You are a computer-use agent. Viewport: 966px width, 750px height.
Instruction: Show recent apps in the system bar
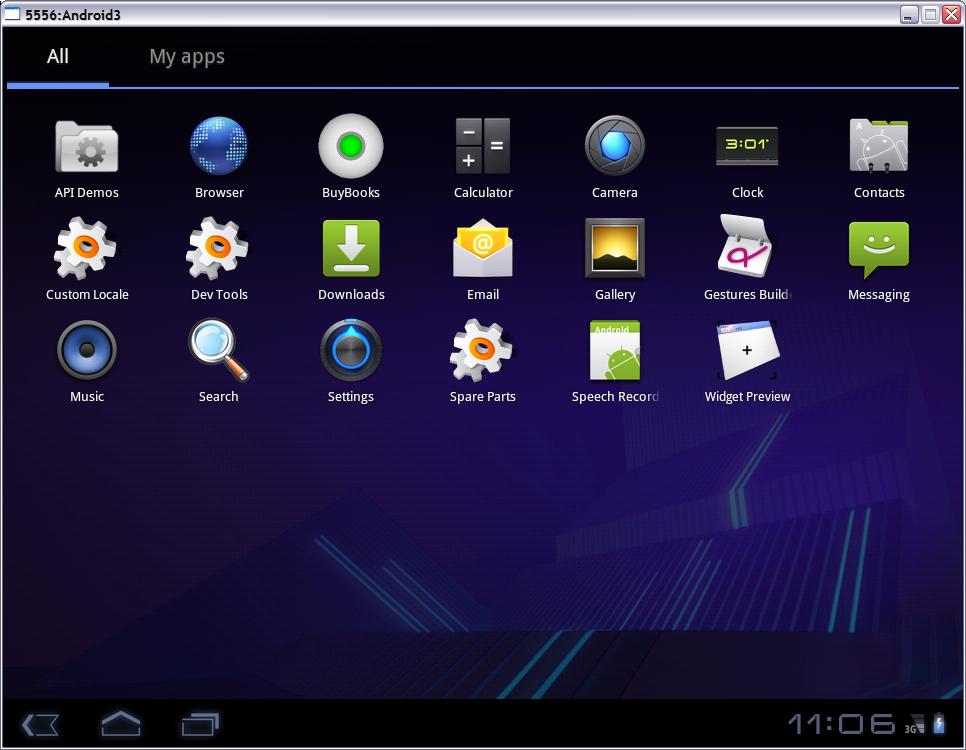[x=200, y=725]
